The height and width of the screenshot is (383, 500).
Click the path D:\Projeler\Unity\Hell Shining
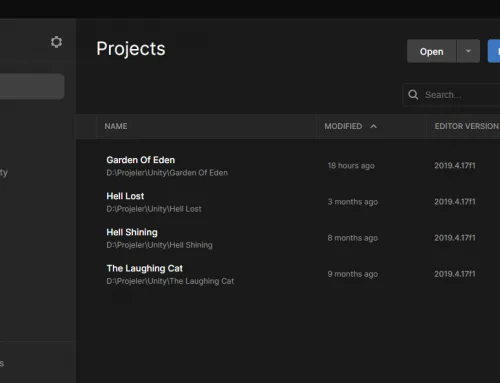159,245
